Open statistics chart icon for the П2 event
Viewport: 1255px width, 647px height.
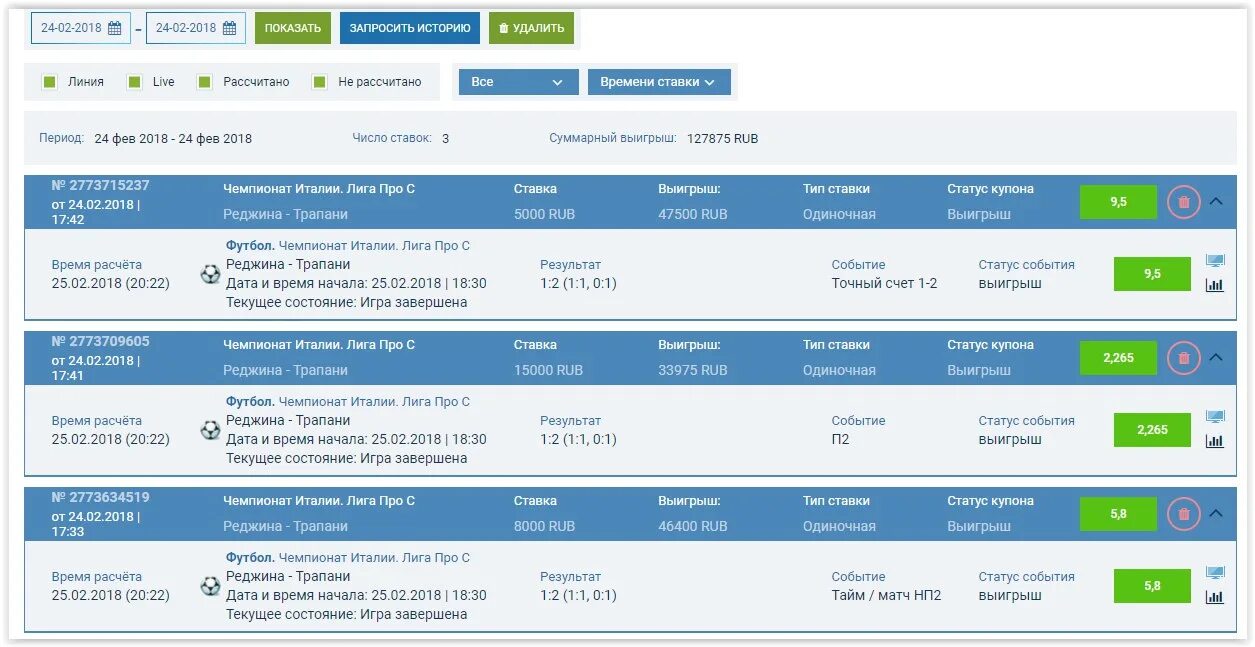[x=1215, y=441]
